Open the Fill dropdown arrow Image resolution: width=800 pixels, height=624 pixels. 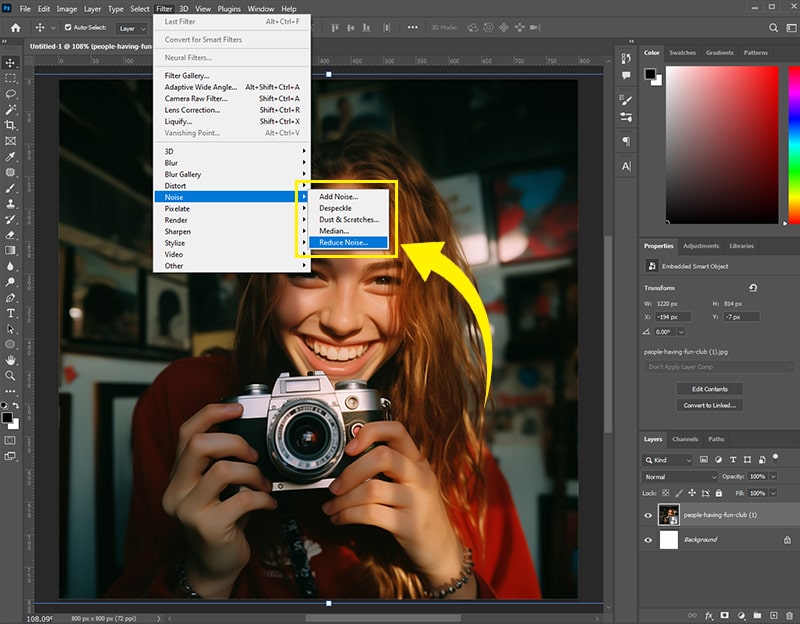tap(773, 493)
